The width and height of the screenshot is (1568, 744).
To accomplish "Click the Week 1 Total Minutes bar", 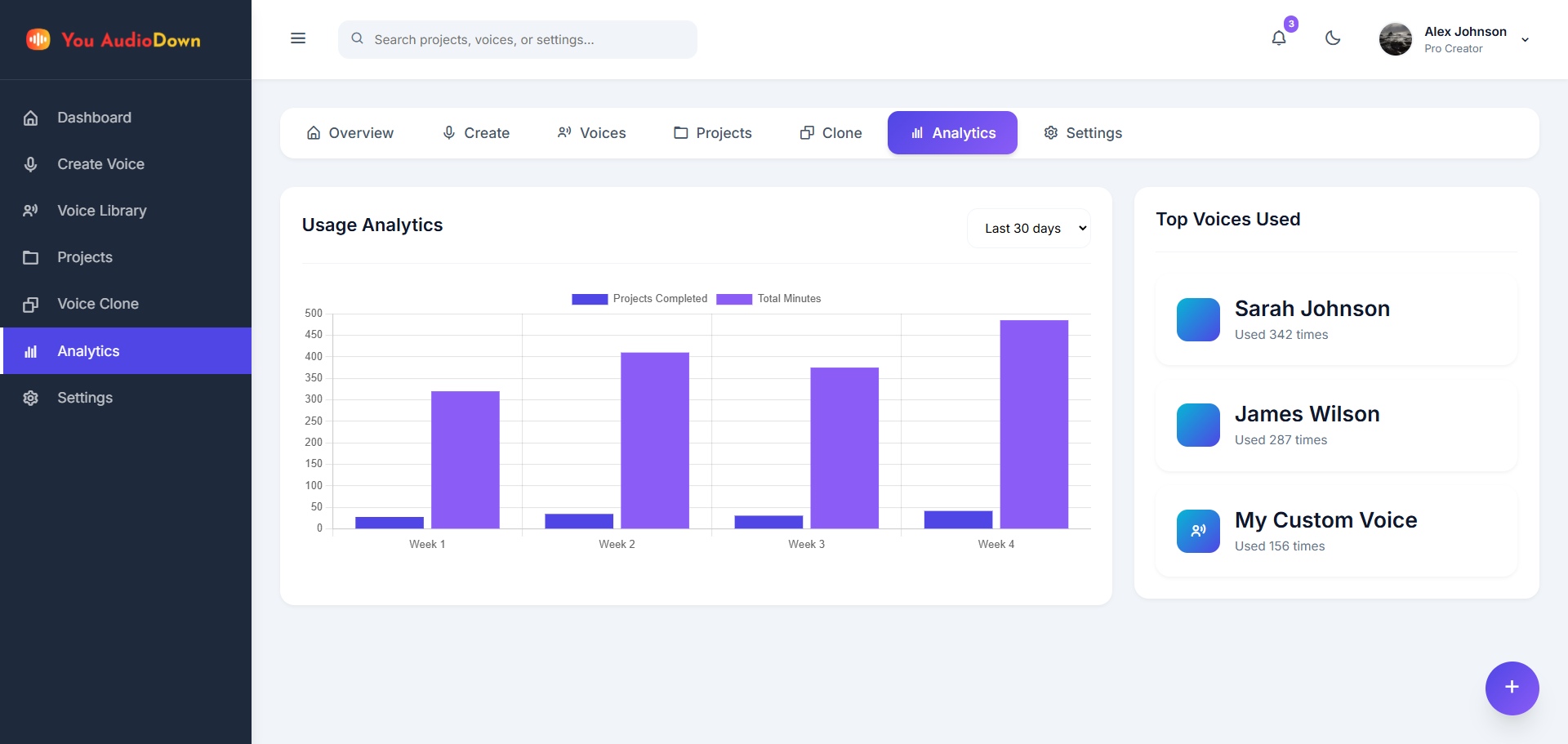I will (465, 460).
